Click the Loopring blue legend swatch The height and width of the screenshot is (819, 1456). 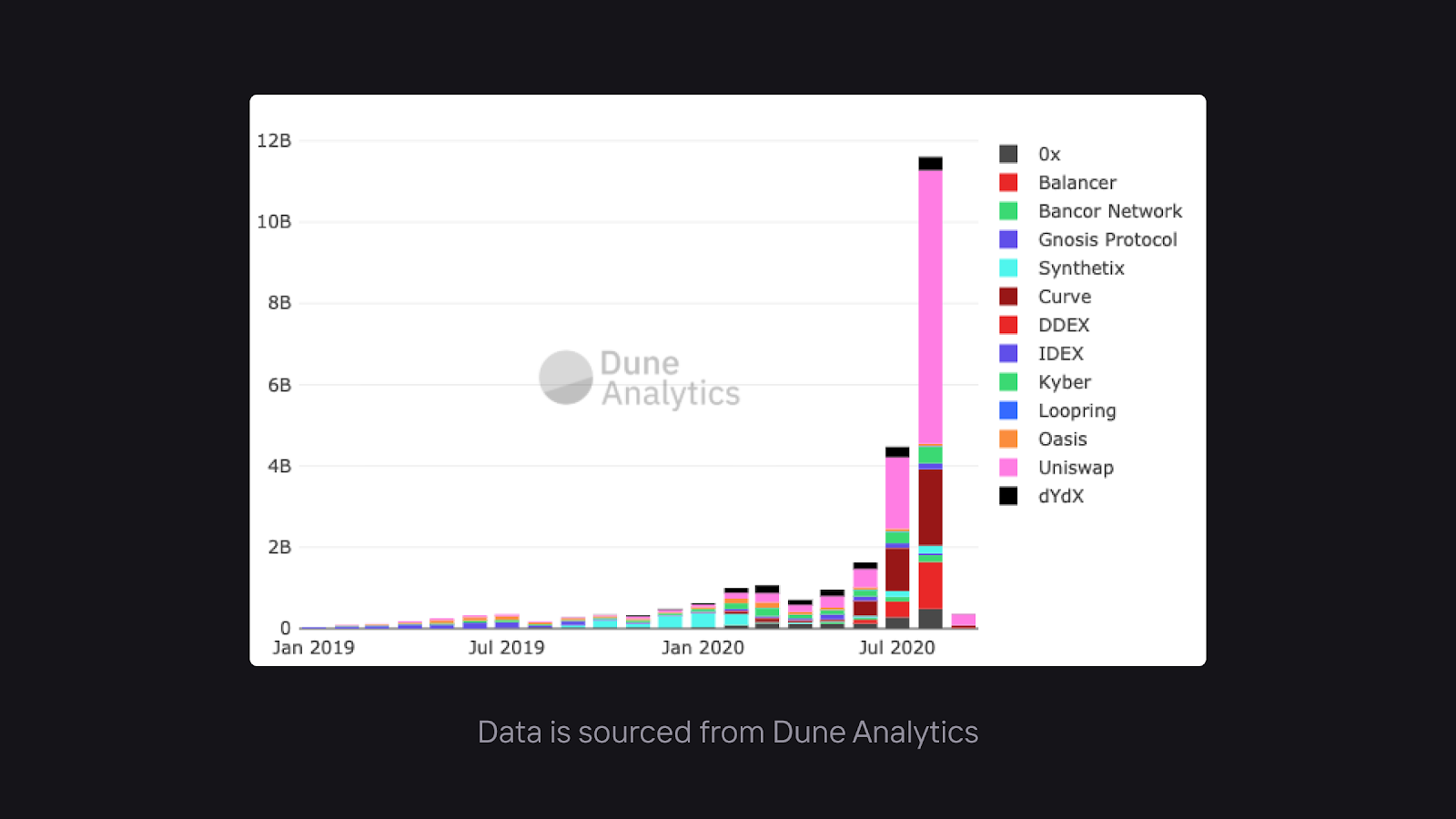[x=1008, y=410]
